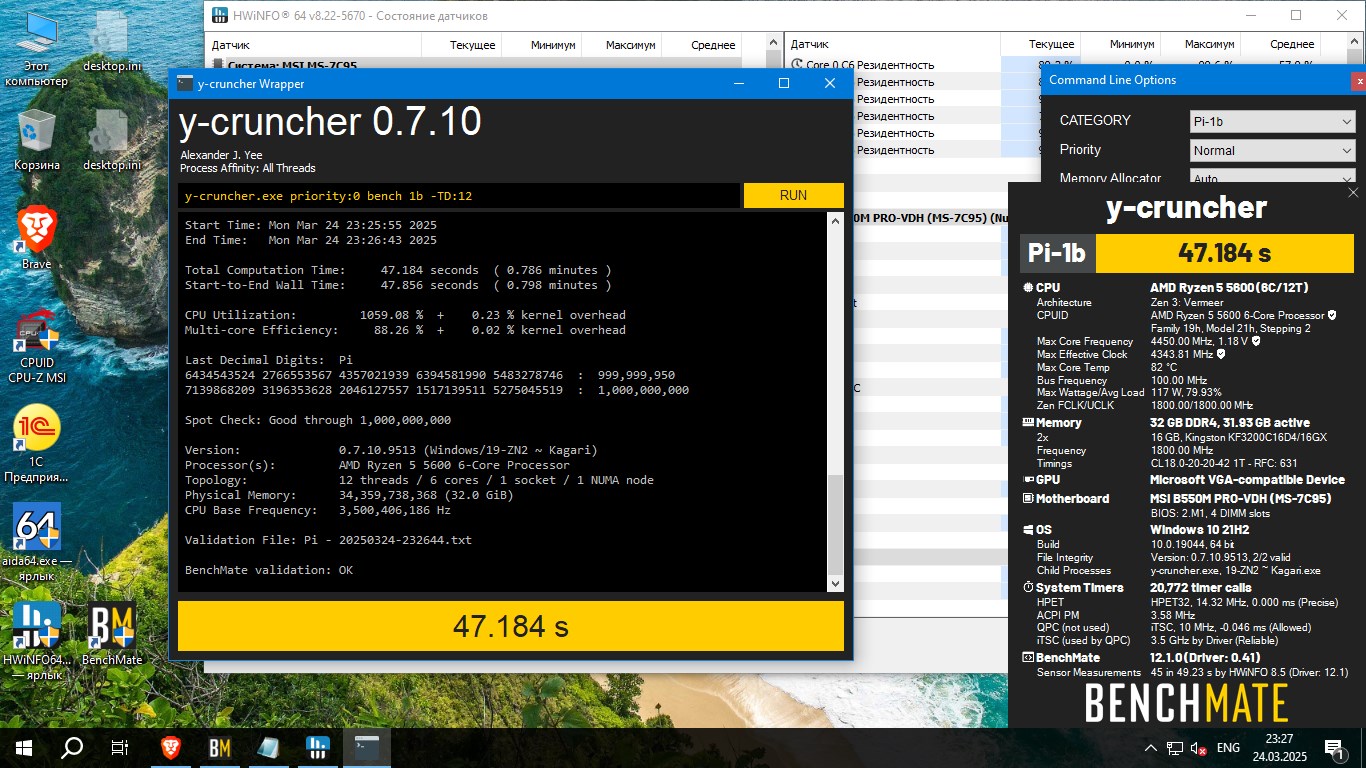Click the console scrollbar up arrow

(x=835, y=220)
